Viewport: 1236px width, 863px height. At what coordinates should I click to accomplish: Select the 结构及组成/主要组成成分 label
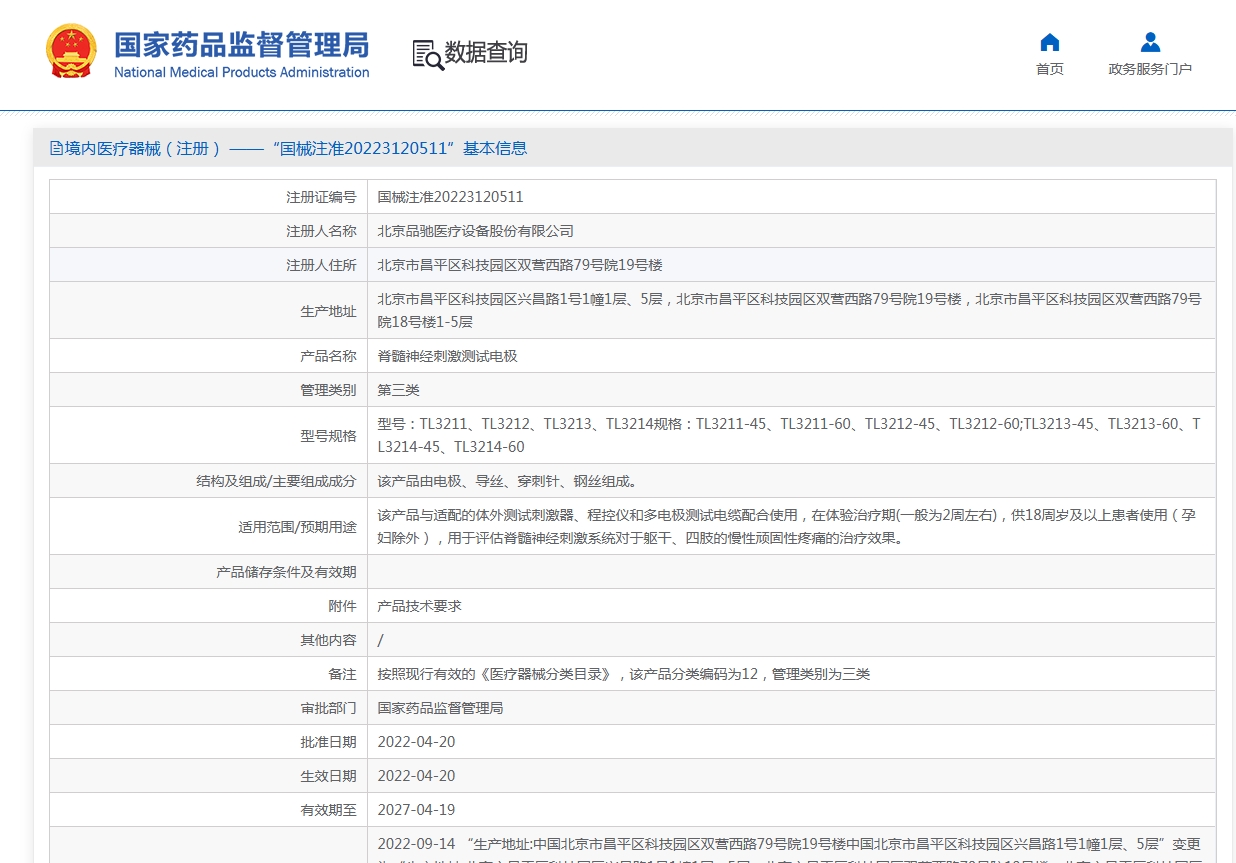(276, 481)
